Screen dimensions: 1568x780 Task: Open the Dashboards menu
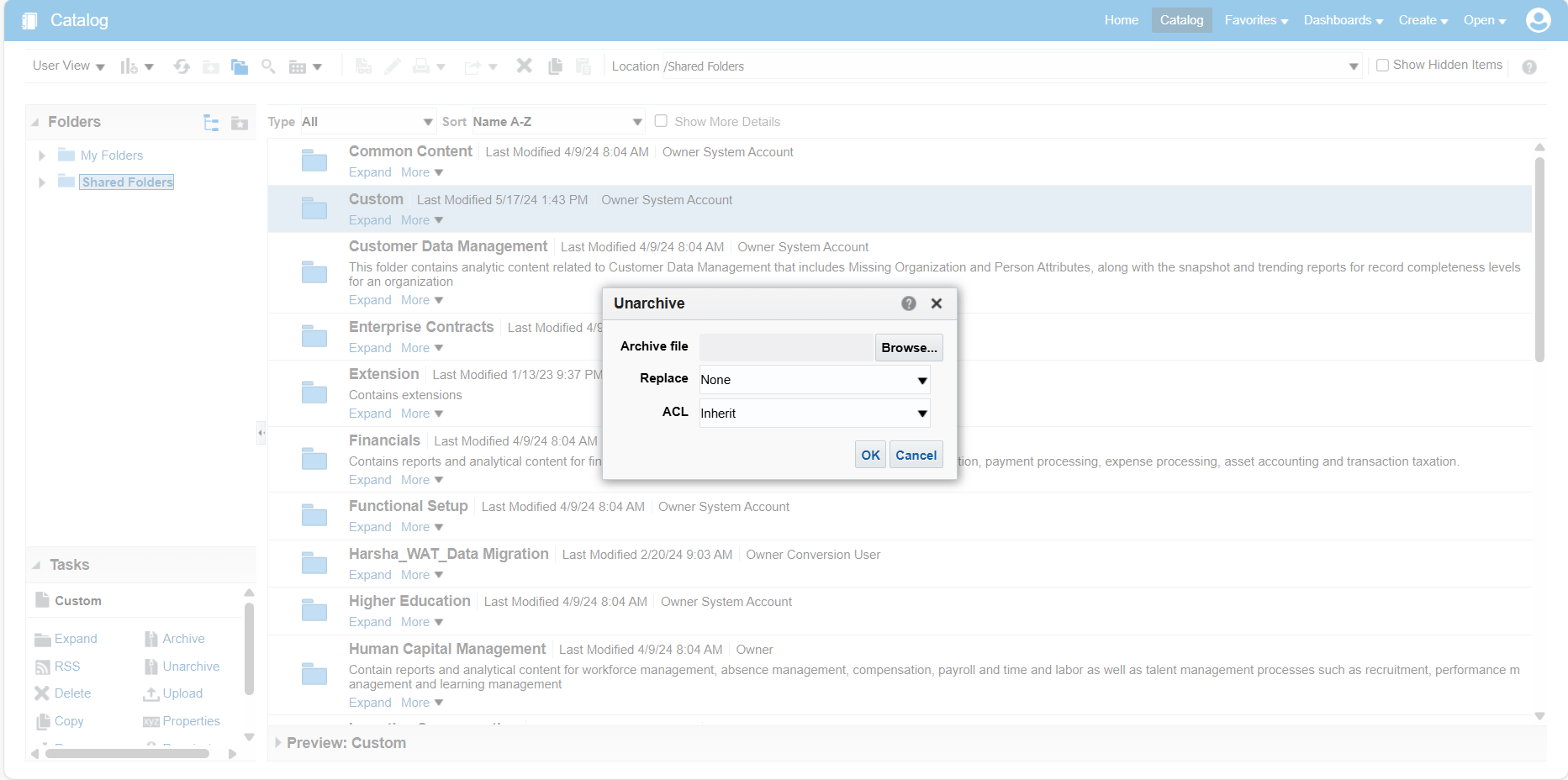[1344, 20]
